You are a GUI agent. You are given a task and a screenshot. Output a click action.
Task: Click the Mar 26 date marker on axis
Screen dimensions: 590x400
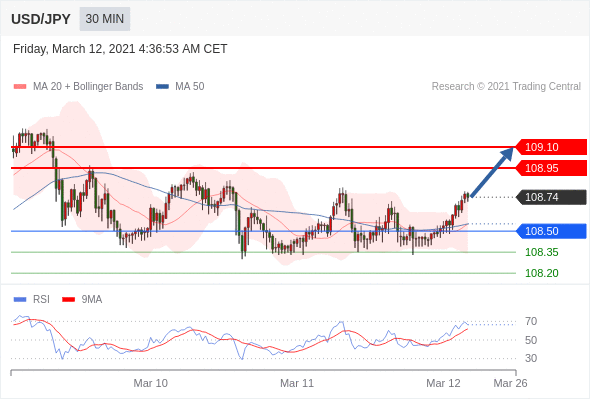pyautogui.click(x=510, y=383)
